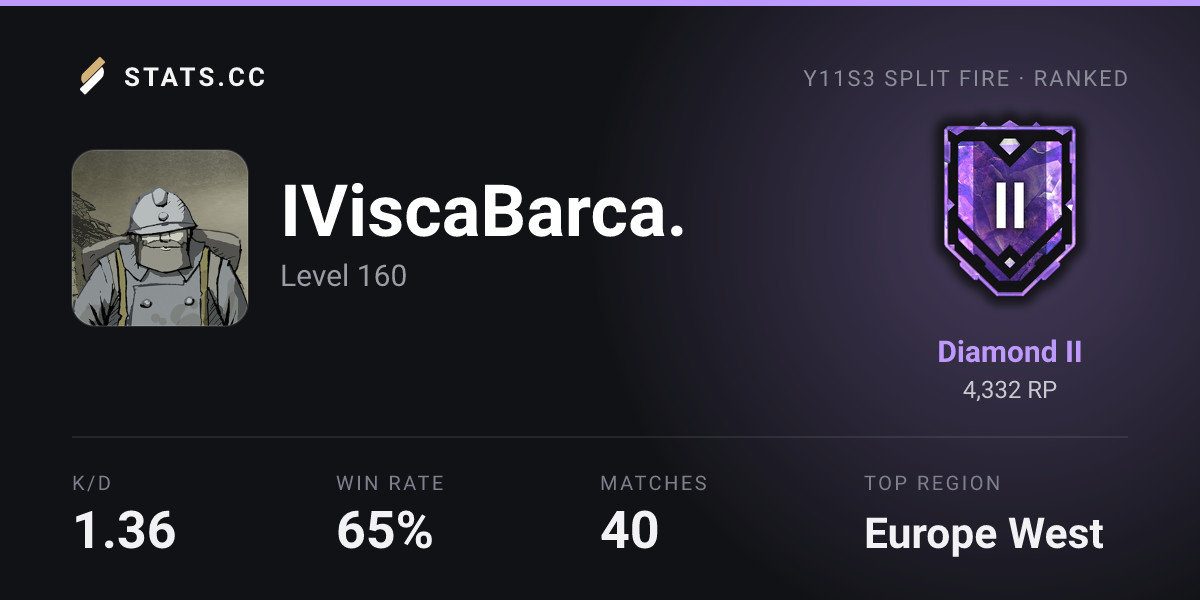This screenshot has width=1200, height=600.
Task: Select the Diamond II rank badge emblem
Action: (1010, 209)
